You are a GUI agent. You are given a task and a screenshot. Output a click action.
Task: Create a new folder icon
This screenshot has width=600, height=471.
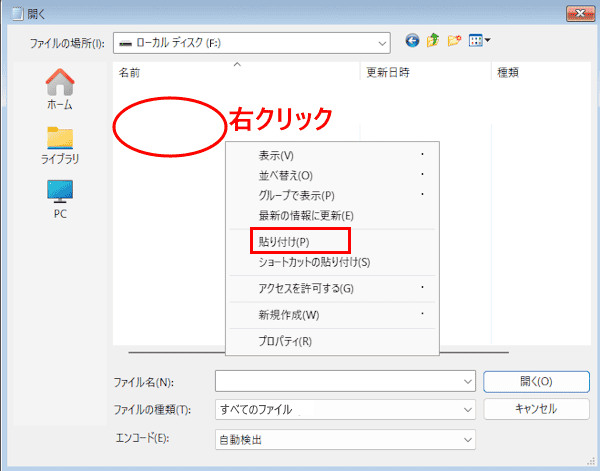(x=454, y=41)
